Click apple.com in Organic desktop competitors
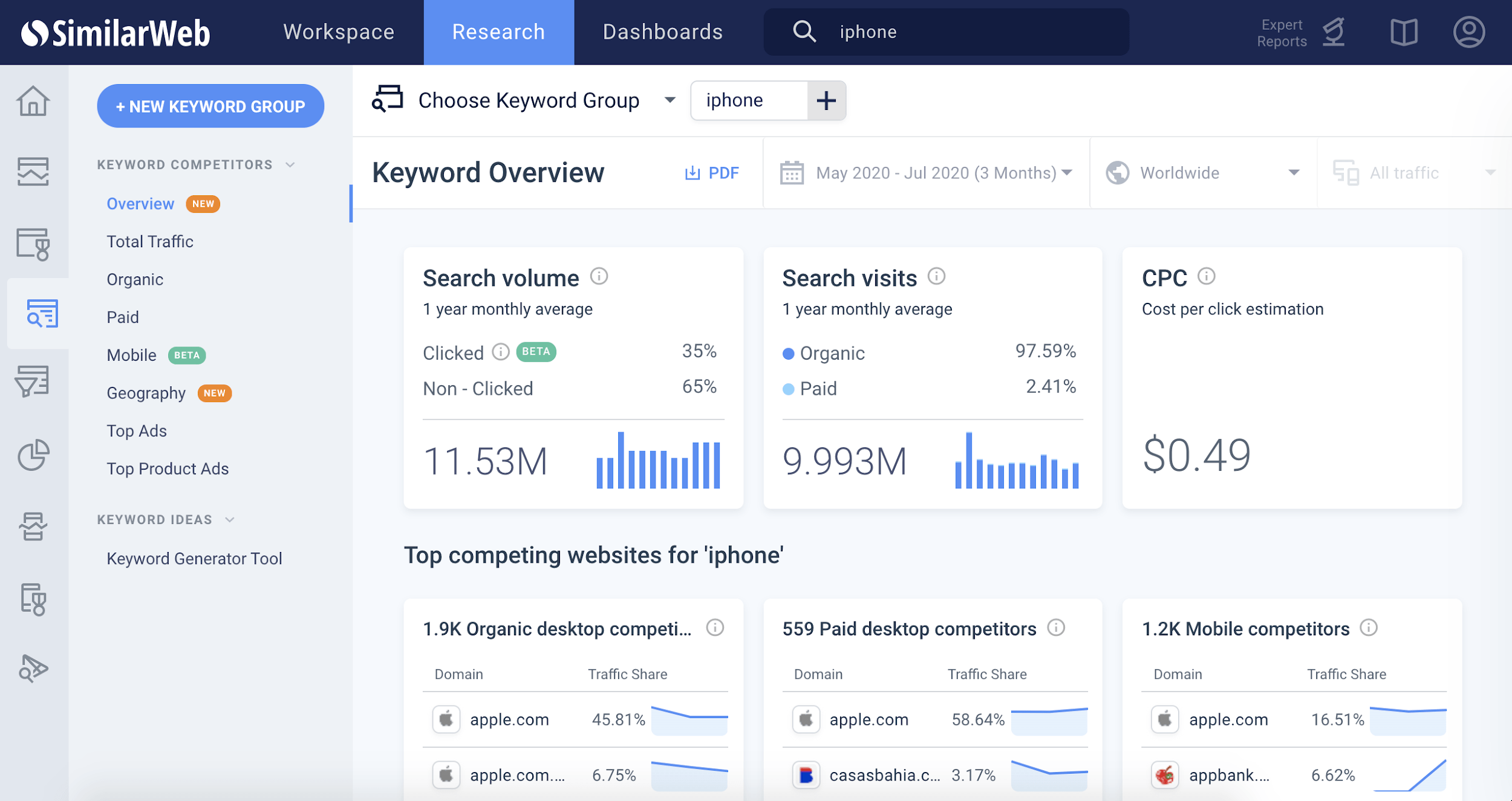The image size is (1512, 801). 509,719
